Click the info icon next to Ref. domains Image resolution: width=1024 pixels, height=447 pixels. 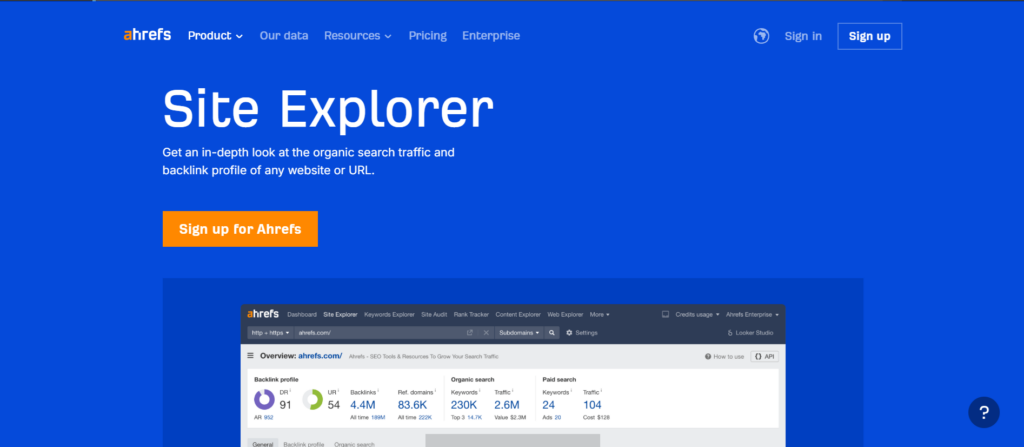pyautogui.click(x=435, y=390)
